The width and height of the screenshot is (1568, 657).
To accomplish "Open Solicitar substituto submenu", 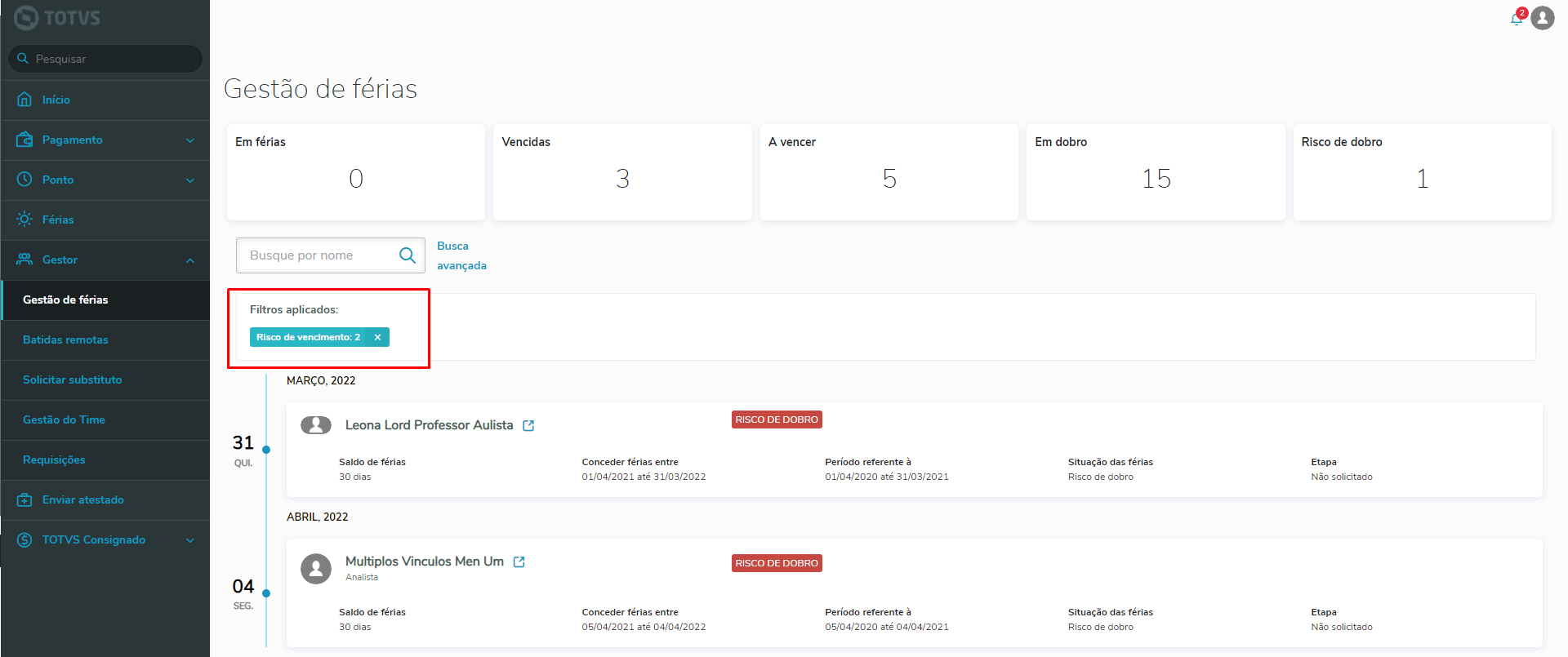I will (x=105, y=380).
